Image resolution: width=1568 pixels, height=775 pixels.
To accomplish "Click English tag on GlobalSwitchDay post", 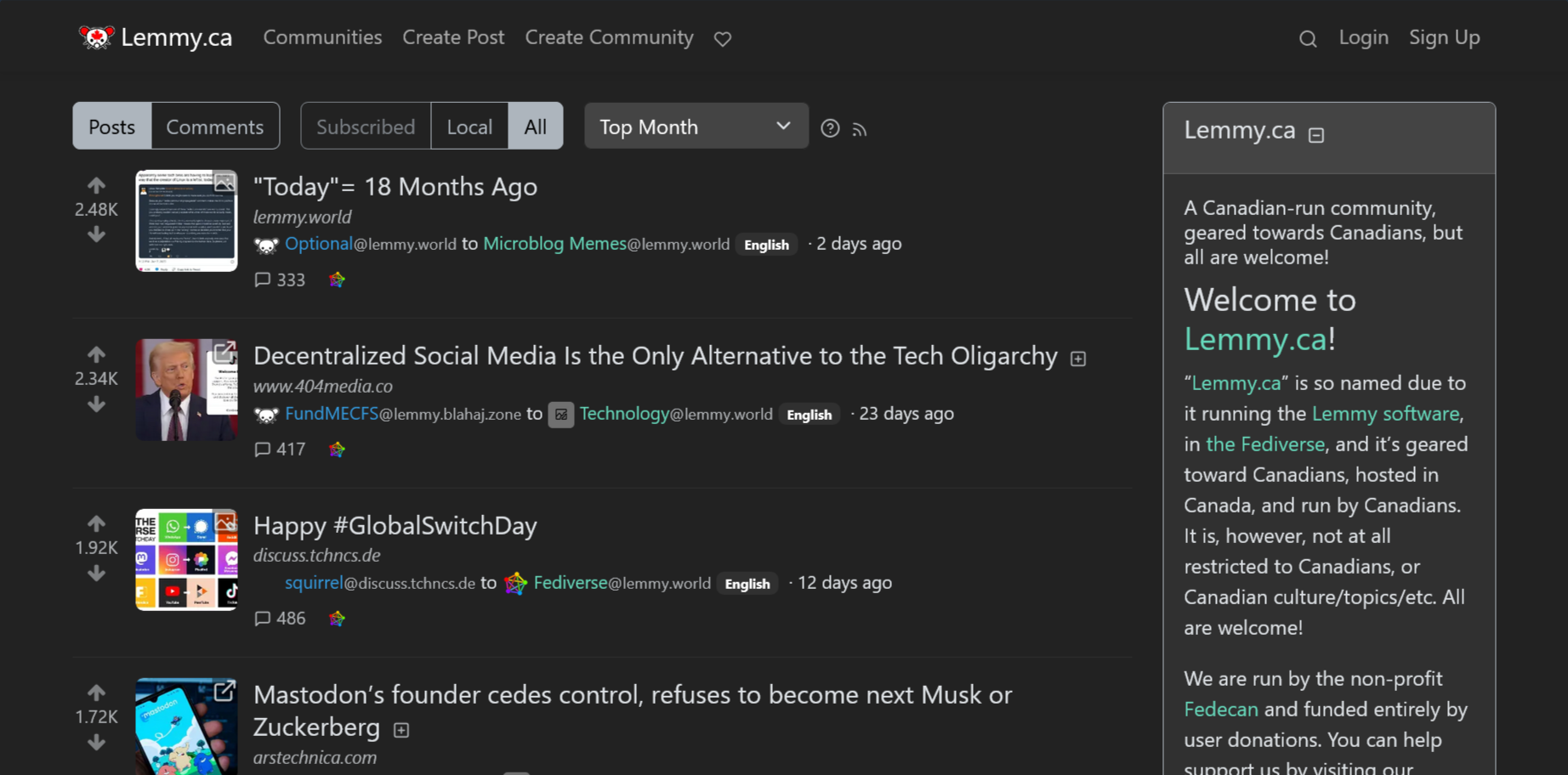I will pos(747,584).
